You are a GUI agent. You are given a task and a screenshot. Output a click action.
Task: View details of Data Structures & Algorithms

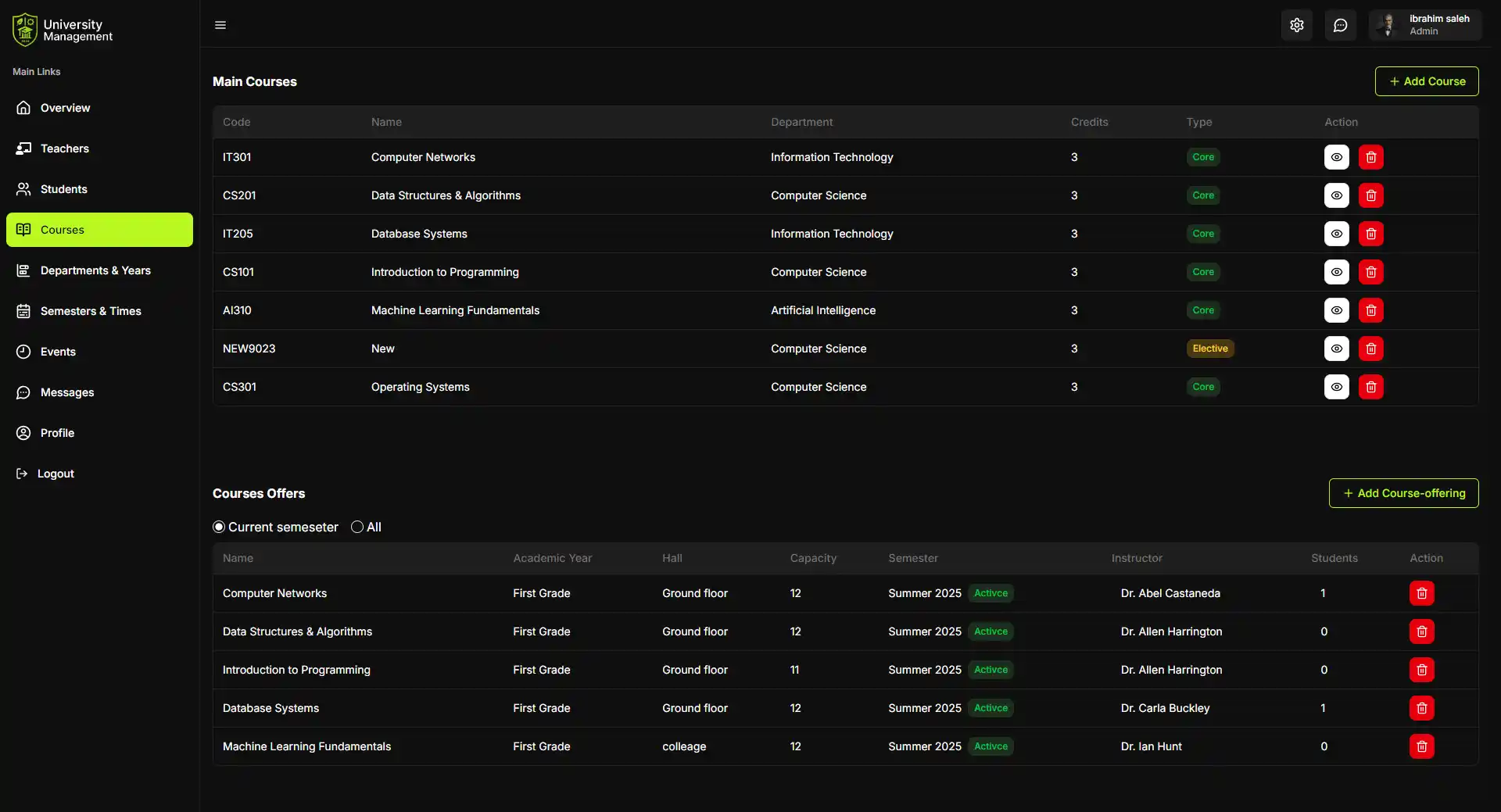point(1336,195)
